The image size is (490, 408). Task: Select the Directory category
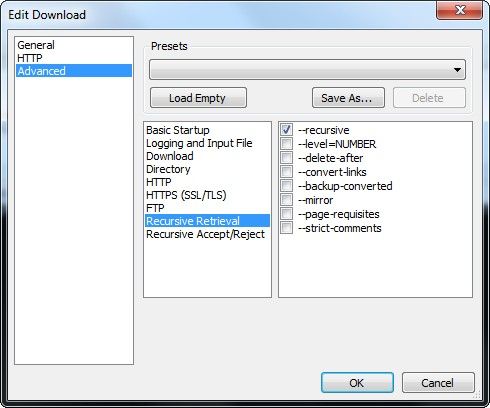(207, 169)
